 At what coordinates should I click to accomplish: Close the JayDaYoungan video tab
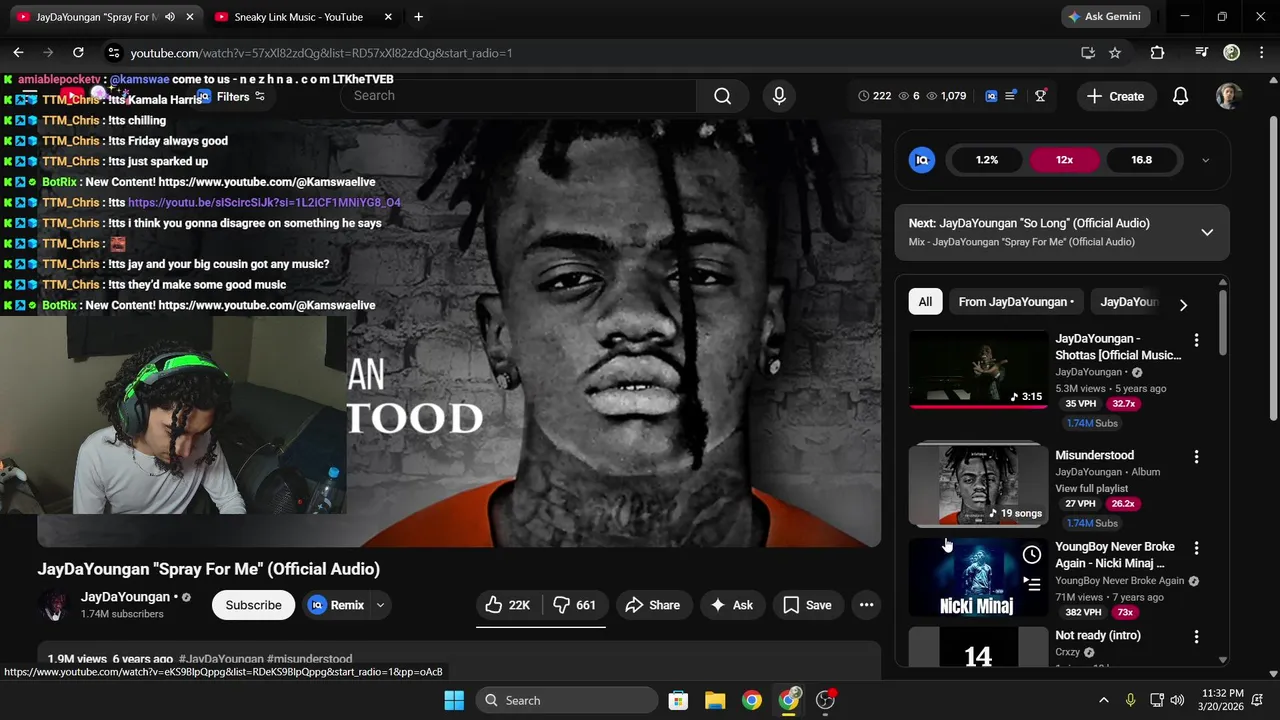[189, 17]
